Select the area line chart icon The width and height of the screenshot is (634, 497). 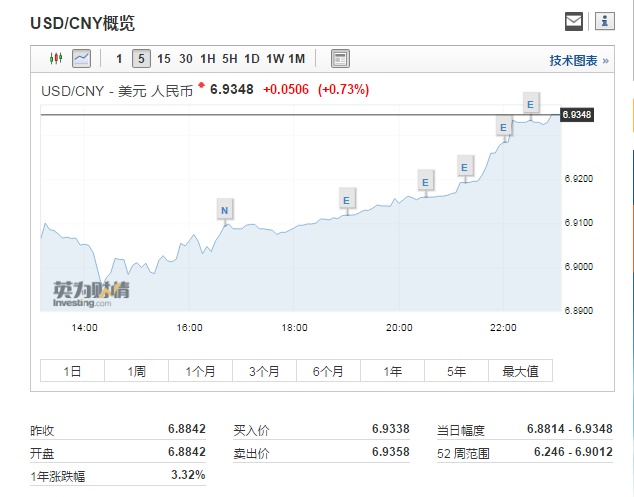pos(81,59)
